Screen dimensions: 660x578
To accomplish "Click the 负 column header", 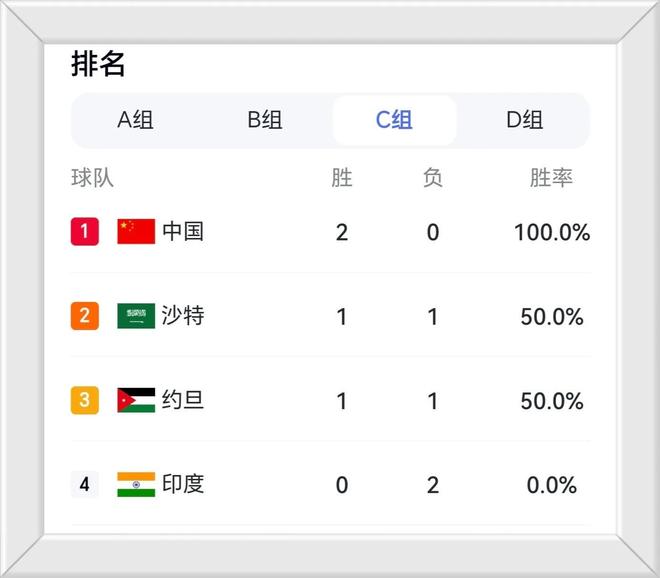I will [433, 178].
